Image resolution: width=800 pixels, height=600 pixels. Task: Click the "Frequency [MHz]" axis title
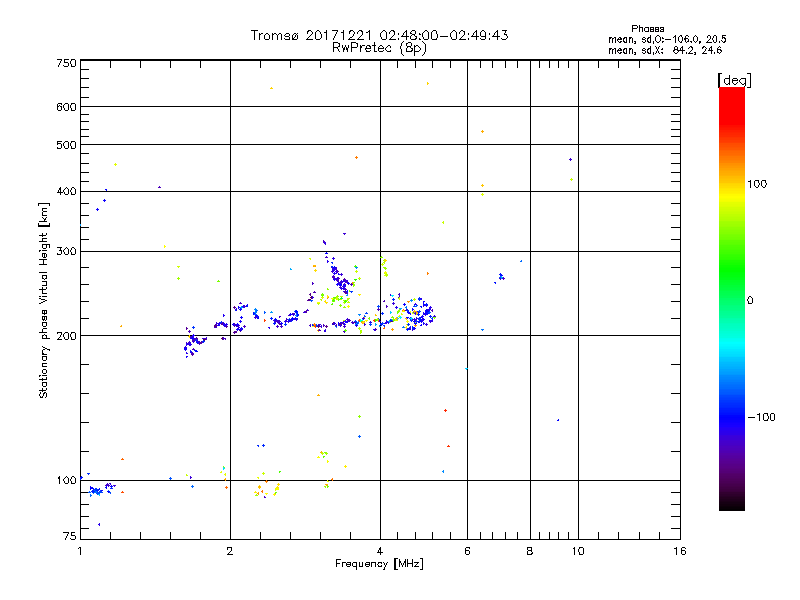pyautogui.click(x=379, y=564)
